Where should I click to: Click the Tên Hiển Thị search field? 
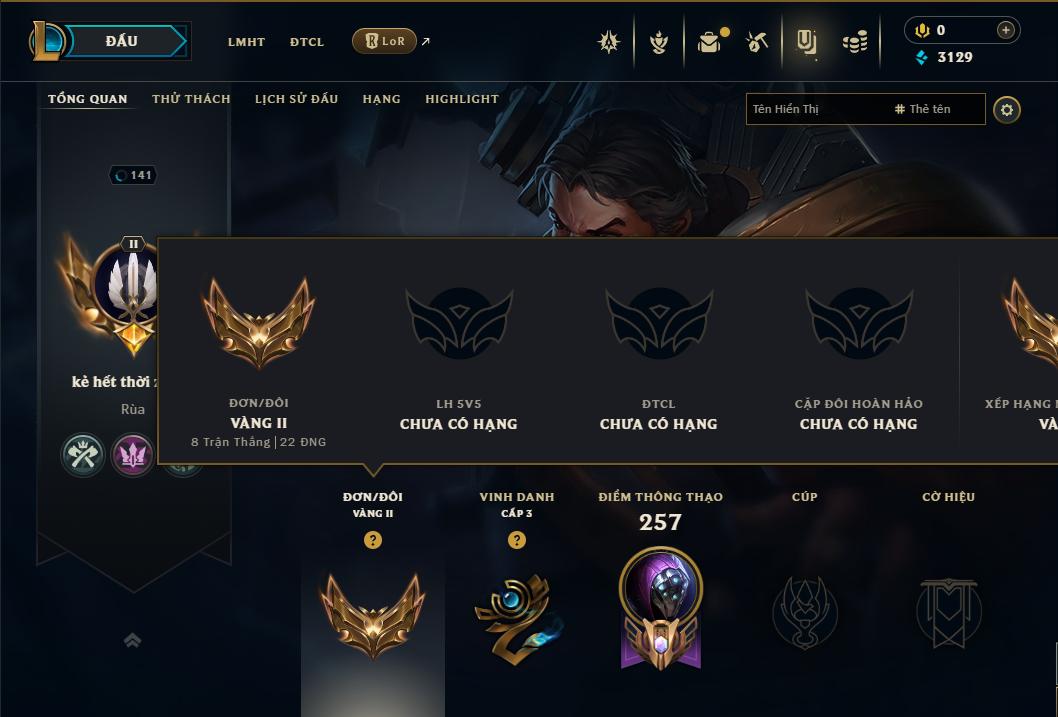pos(865,109)
